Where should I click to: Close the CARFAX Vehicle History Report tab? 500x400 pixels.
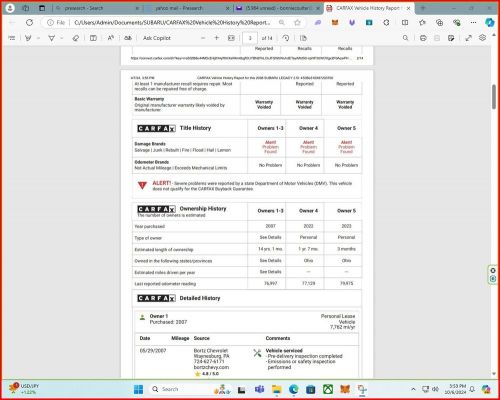coord(408,8)
